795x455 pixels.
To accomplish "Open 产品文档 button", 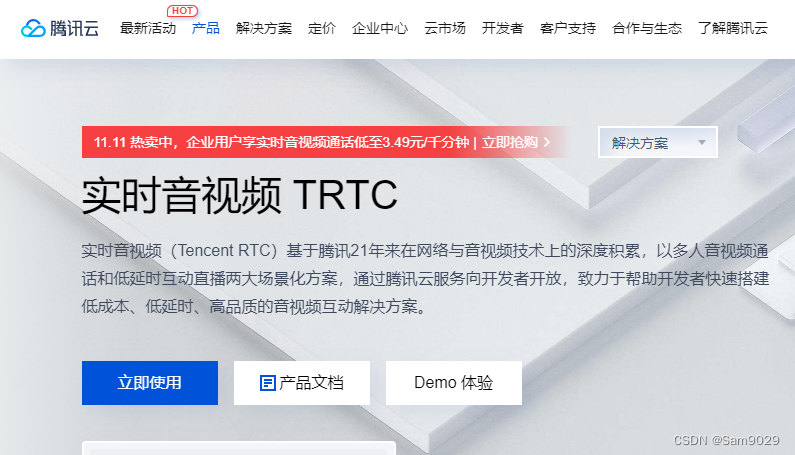I will [x=302, y=383].
